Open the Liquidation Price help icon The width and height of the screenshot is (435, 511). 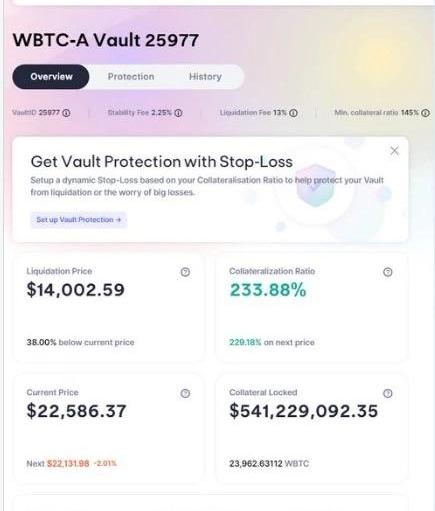(185, 272)
